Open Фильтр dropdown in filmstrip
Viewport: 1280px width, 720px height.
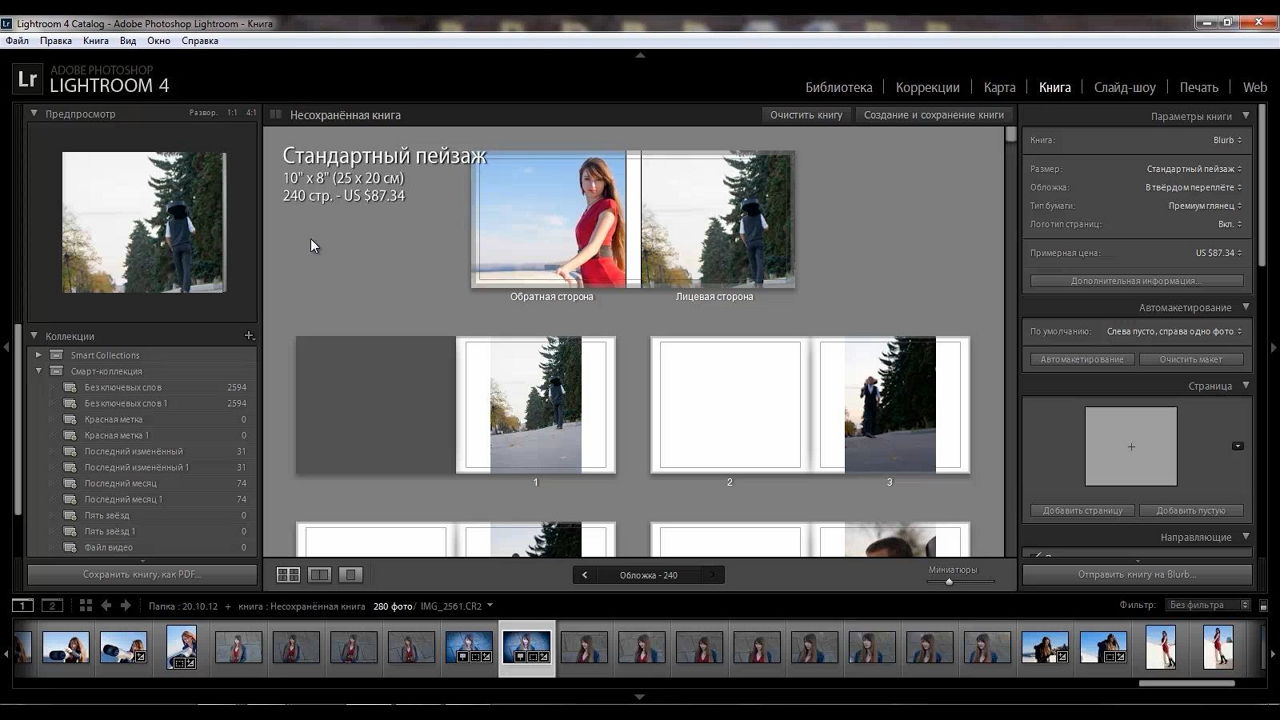coord(1208,605)
